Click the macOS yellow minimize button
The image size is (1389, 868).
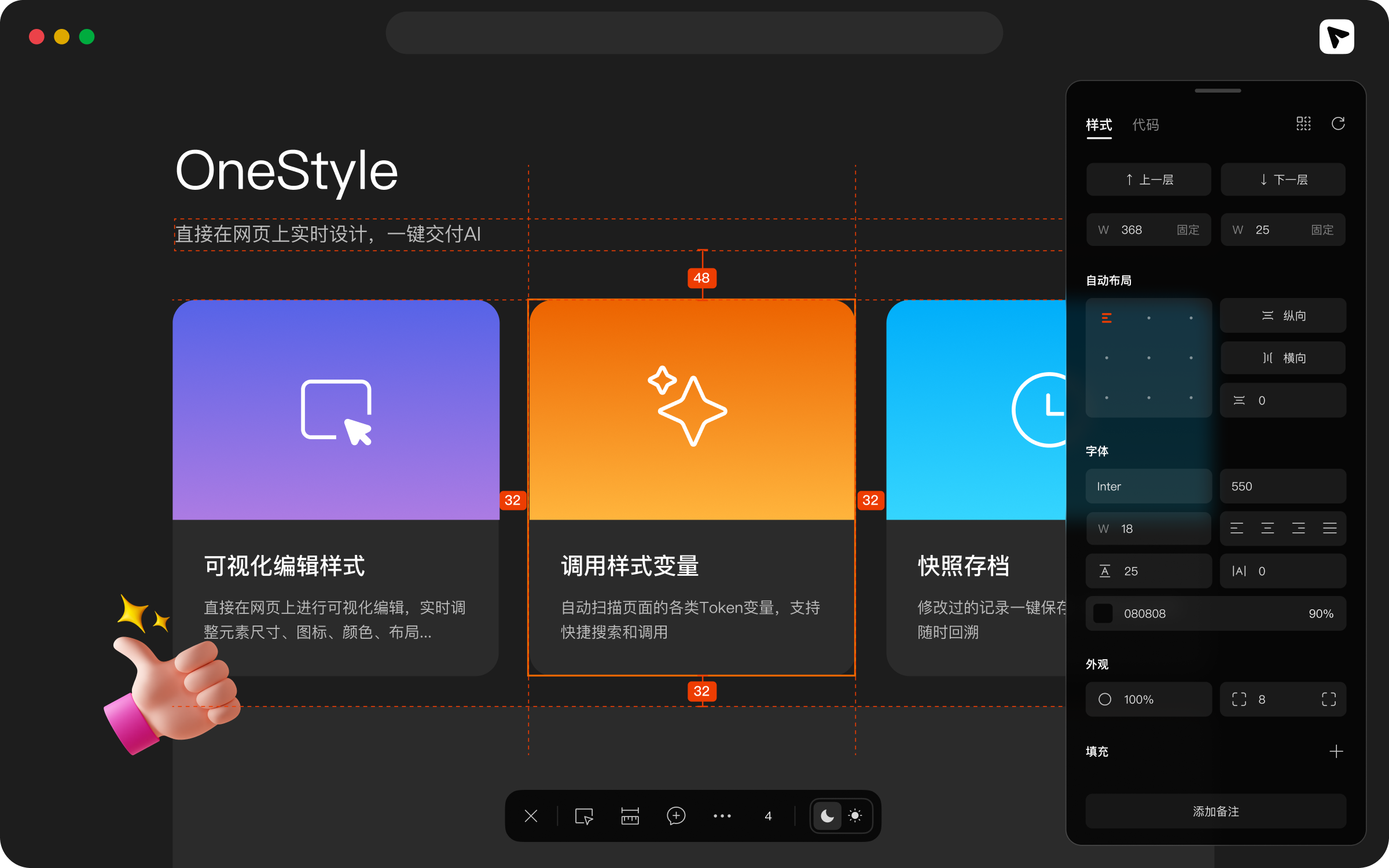[62, 36]
